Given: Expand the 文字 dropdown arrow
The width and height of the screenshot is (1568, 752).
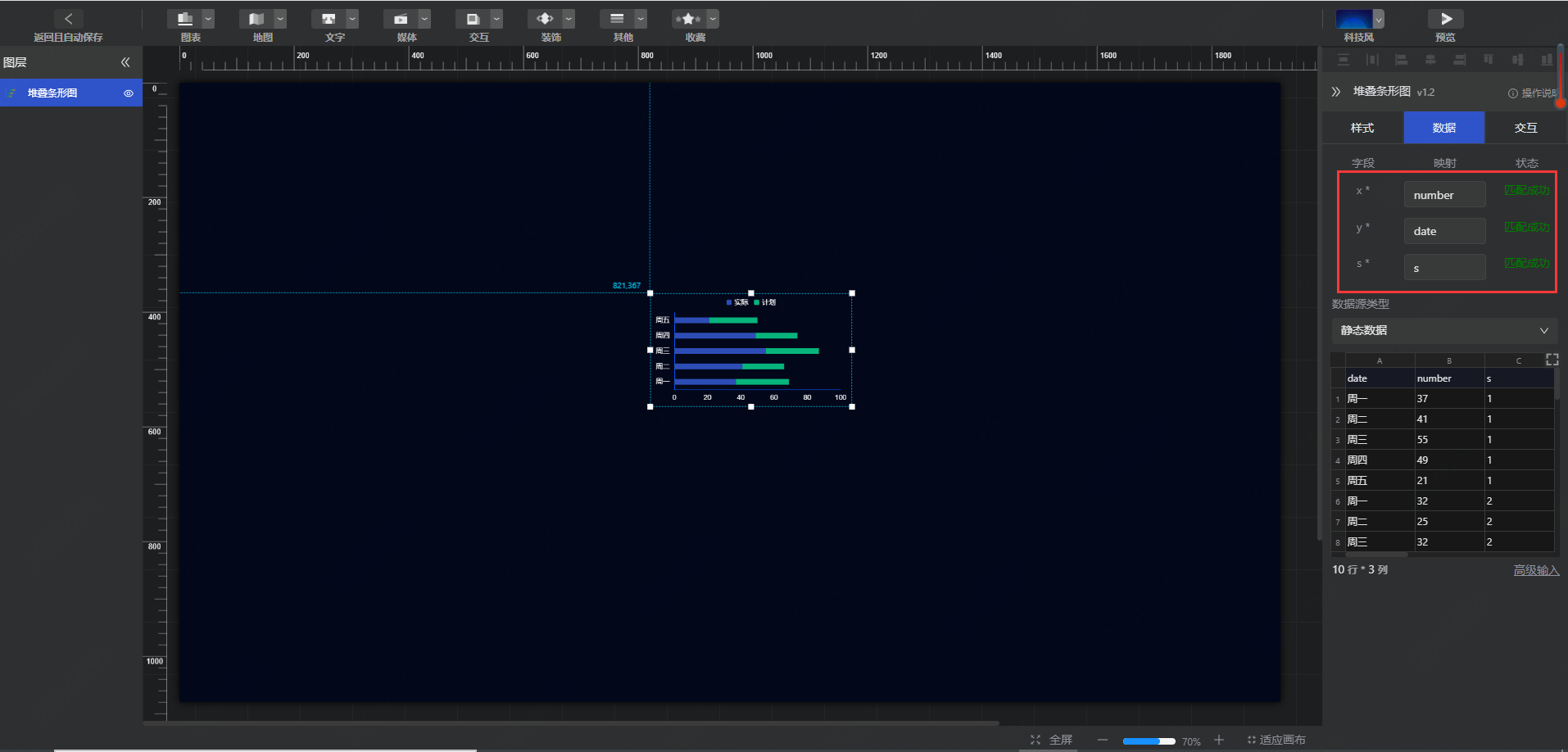Looking at the screenshot, I should click(352, 19).
